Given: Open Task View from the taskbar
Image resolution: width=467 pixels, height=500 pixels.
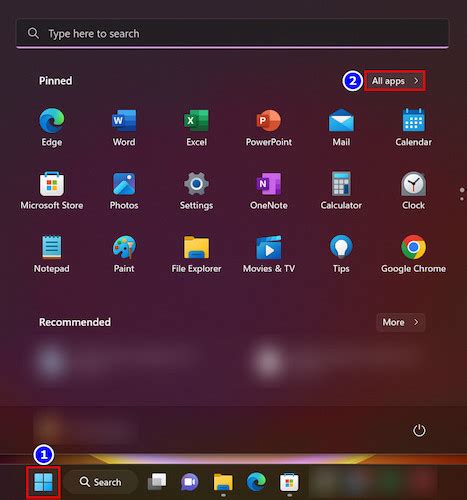Looking at the screenshot, I should 157,482.
